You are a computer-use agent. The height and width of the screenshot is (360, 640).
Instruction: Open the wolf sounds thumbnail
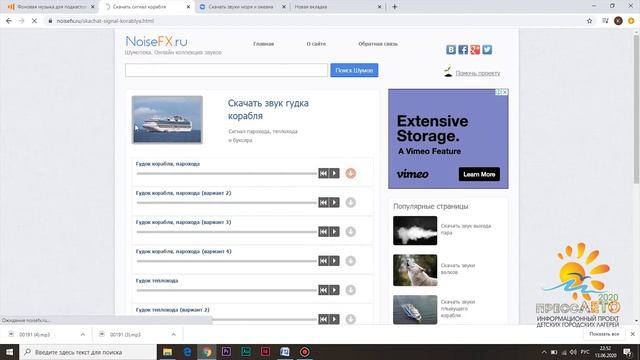(415, 270)
